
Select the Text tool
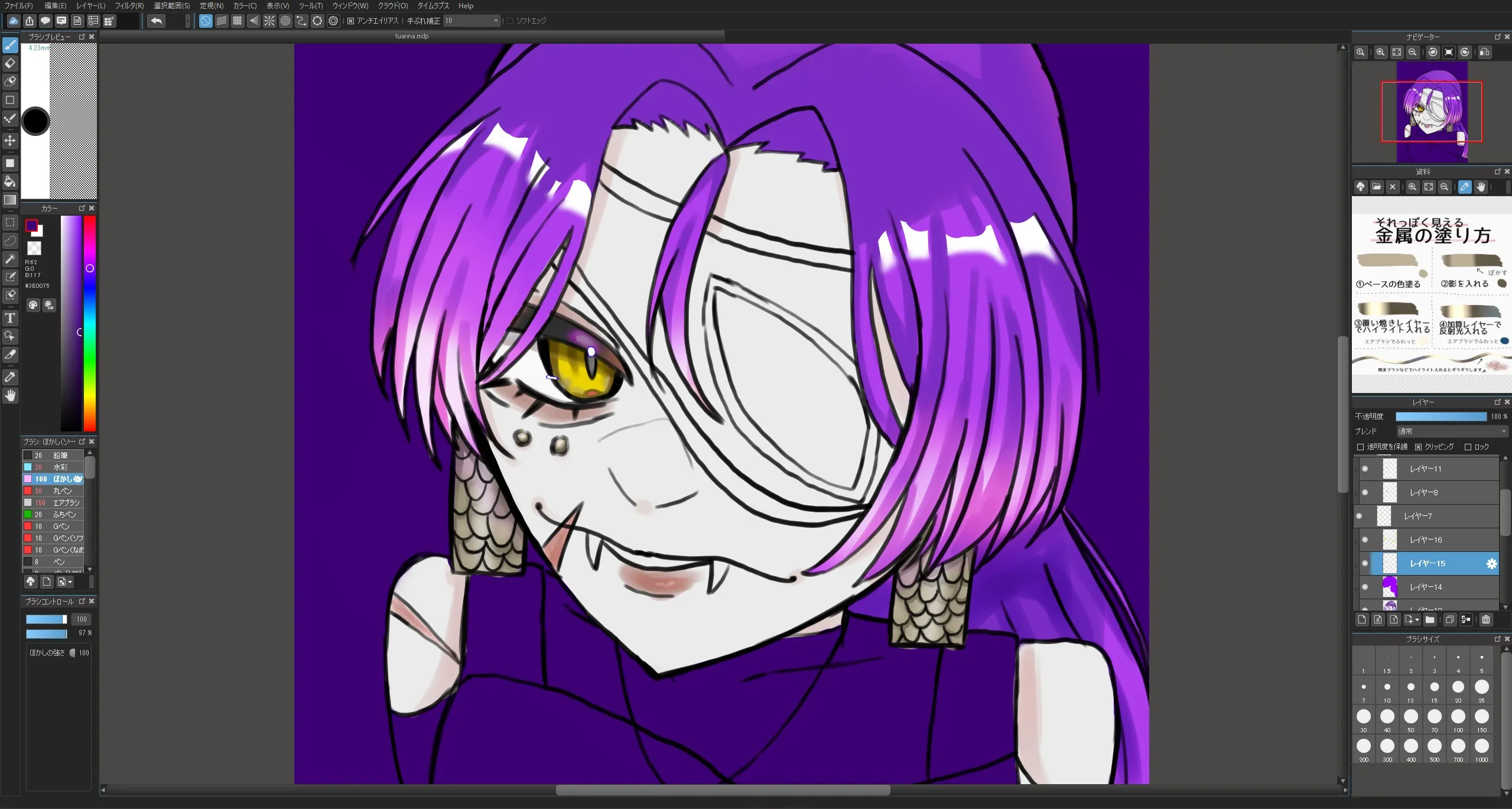pyautogui.click(x=10, y=319)
